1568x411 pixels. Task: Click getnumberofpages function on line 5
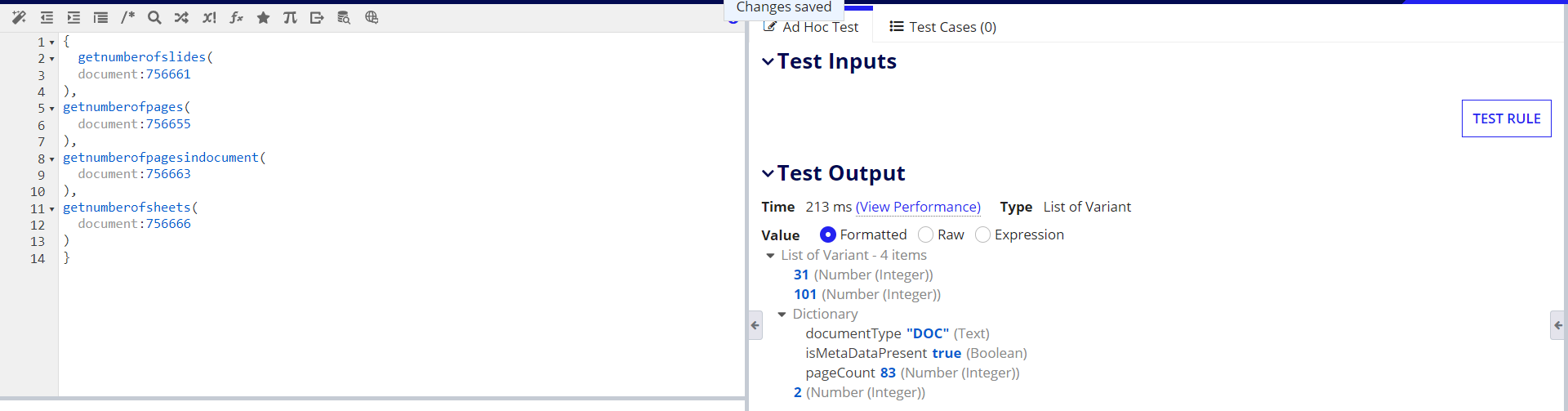click(123, 107)
